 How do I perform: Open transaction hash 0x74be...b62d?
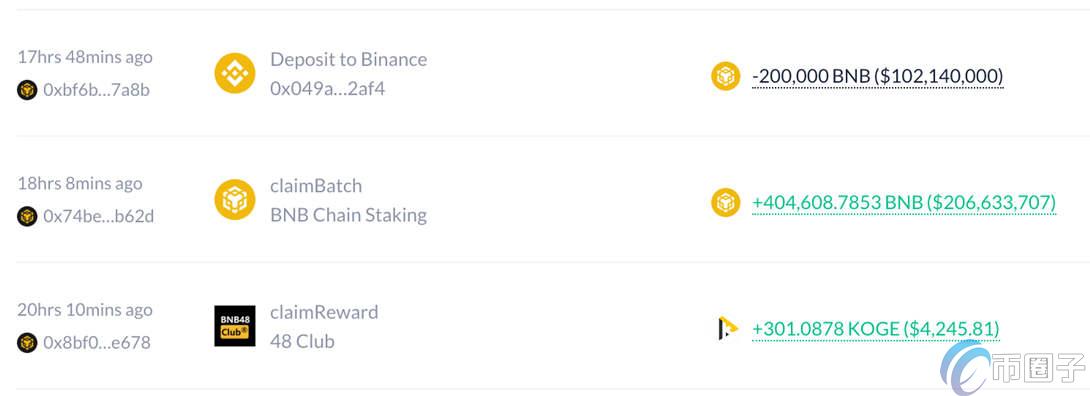click(x=99, y=217)
